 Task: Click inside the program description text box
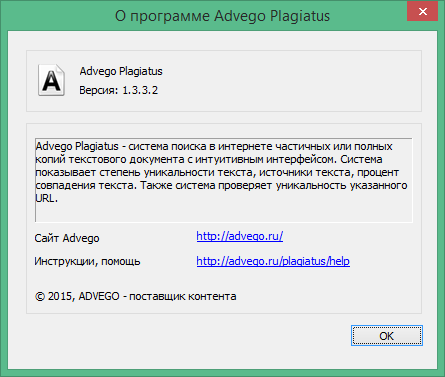pyautogui.click(x=224, y=180)
